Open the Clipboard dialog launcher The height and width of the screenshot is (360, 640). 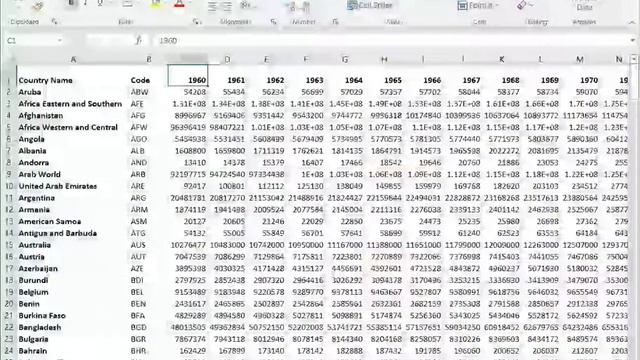pyautogui.click(x=54, y=21)
